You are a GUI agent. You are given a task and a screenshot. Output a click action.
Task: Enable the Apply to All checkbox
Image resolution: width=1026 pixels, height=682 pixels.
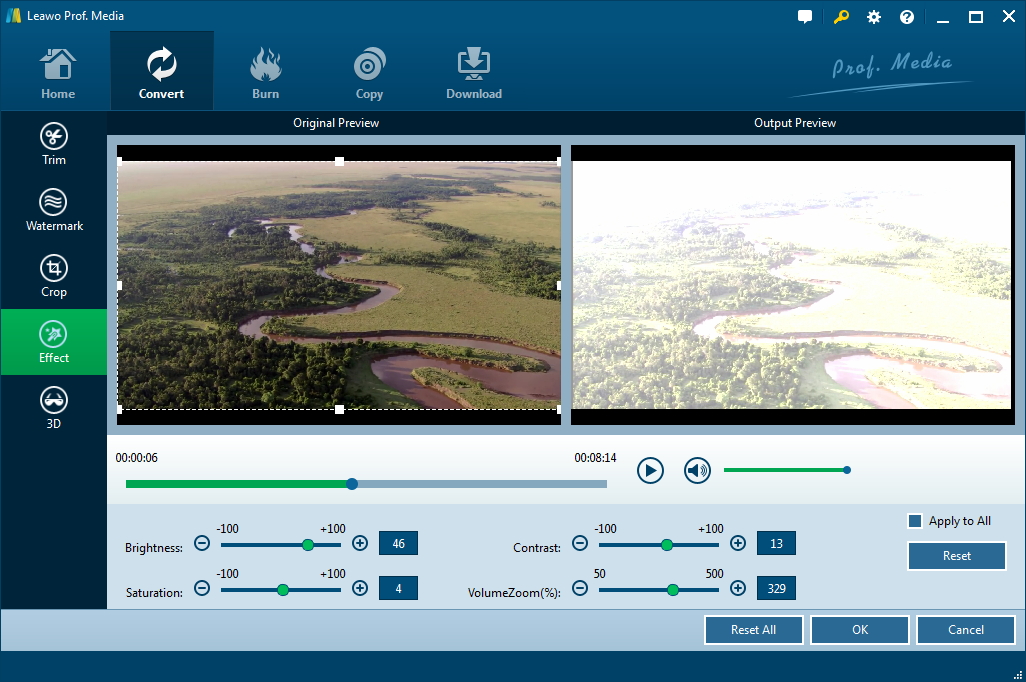(x=914, y=521)
